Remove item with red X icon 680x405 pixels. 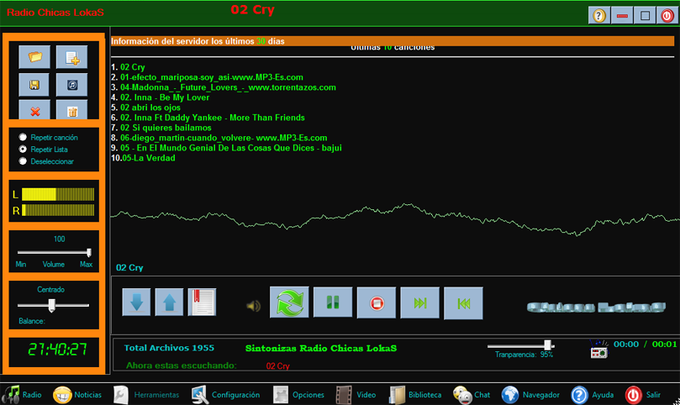pos(34,110)
